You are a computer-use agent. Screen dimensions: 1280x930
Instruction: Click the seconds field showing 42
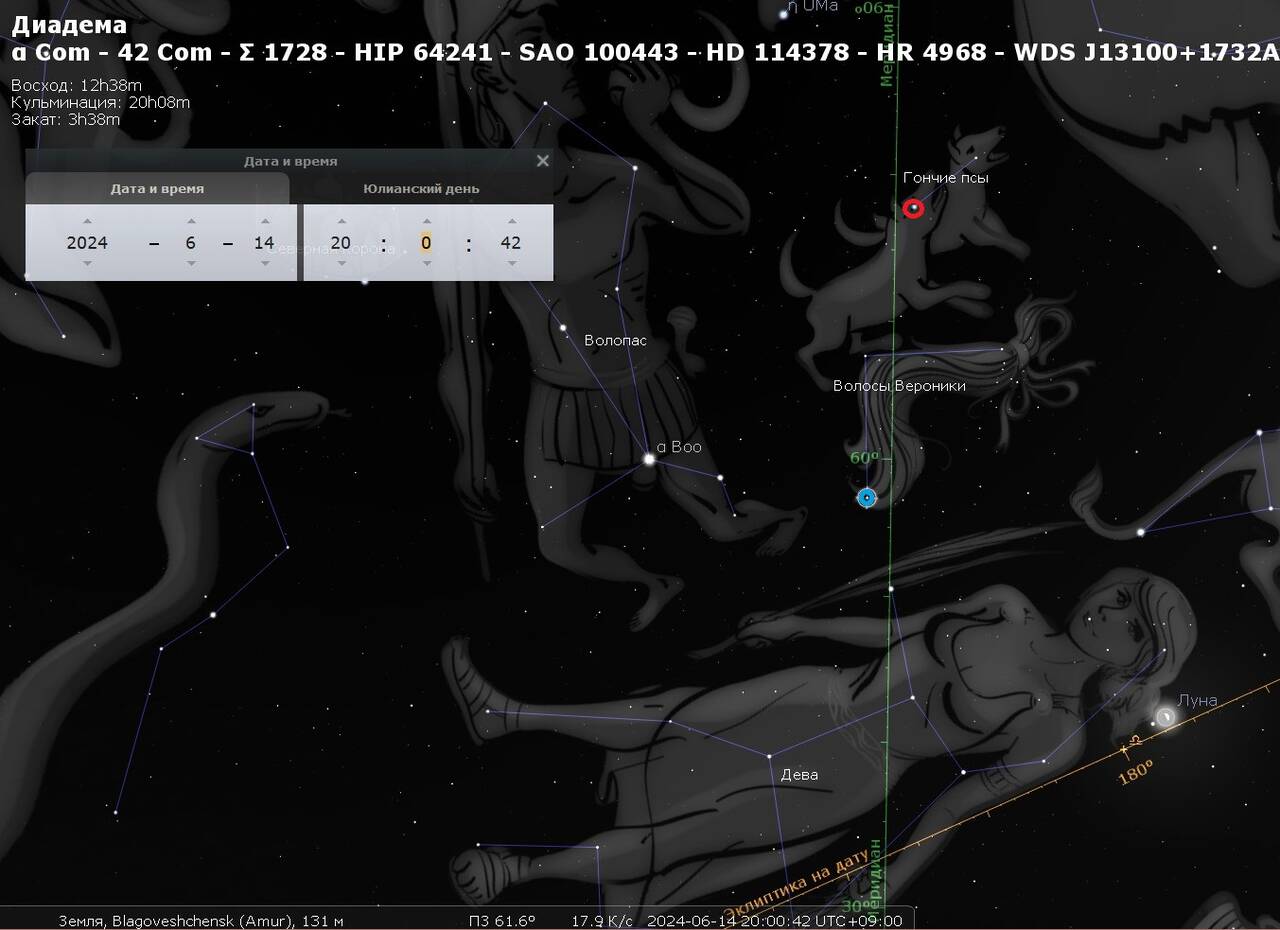tap(511, 242)
